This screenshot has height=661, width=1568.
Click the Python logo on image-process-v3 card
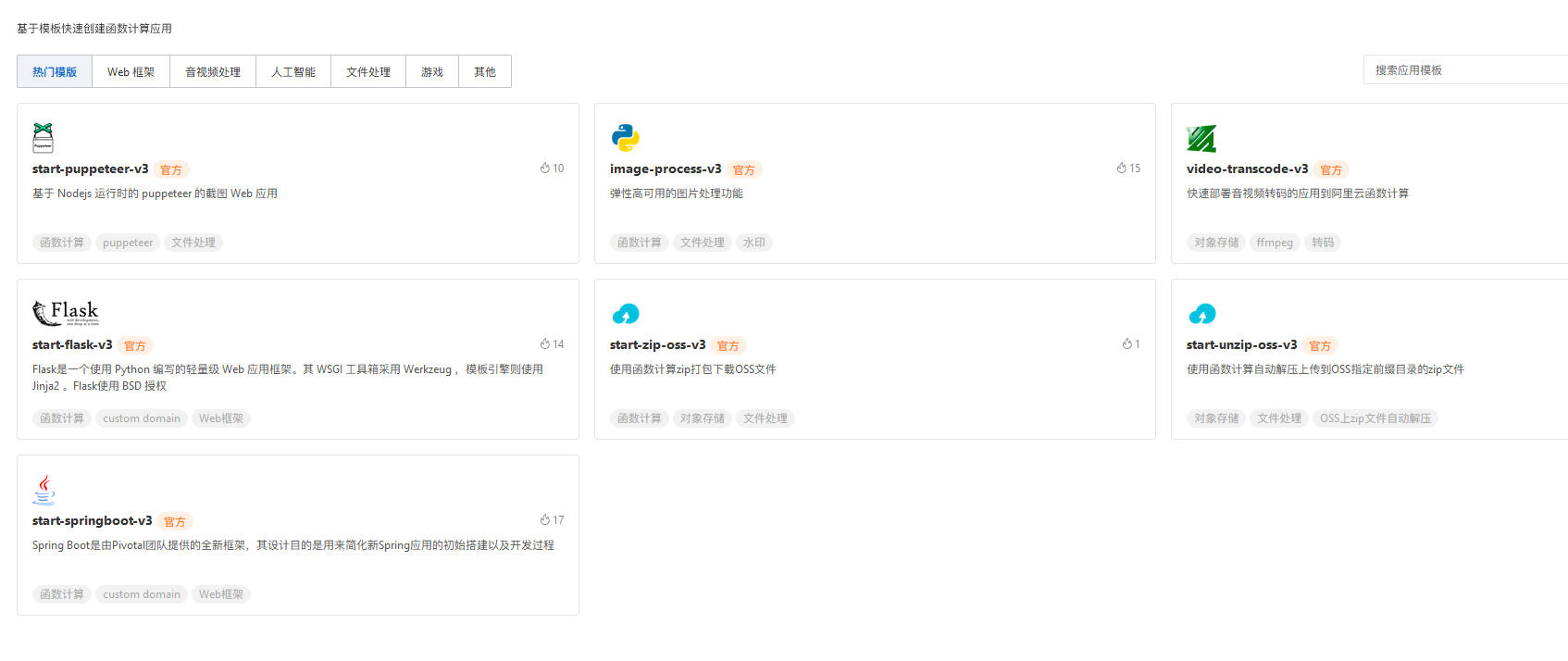pyautogui.click(x=626, y=138)
